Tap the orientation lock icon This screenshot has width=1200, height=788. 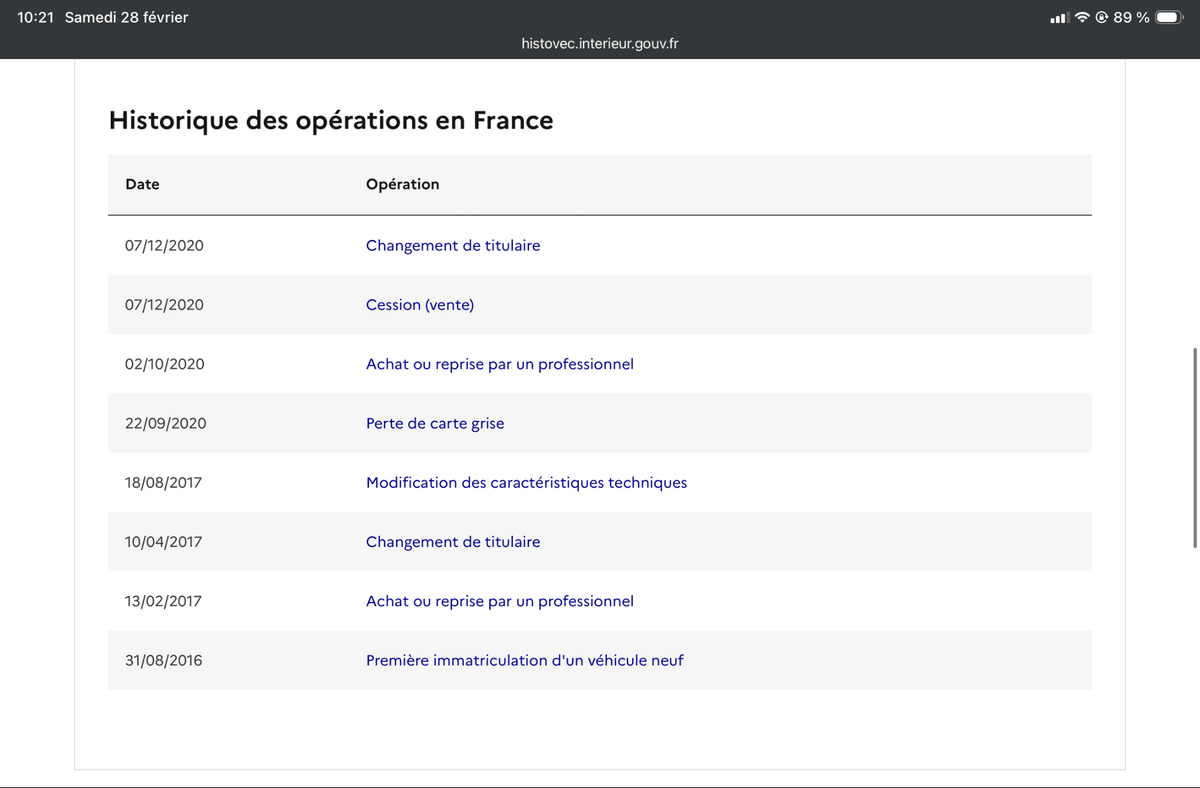(x=1102, y=17)
